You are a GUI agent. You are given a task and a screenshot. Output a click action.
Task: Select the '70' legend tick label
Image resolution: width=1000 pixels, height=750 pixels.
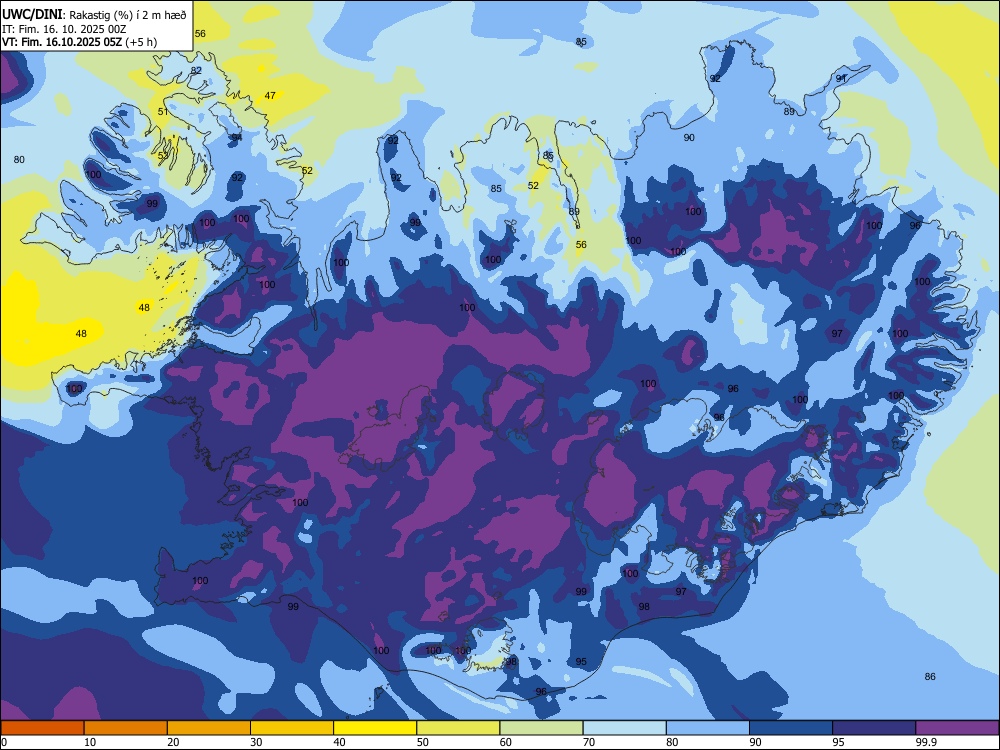[x=589, y=742]
